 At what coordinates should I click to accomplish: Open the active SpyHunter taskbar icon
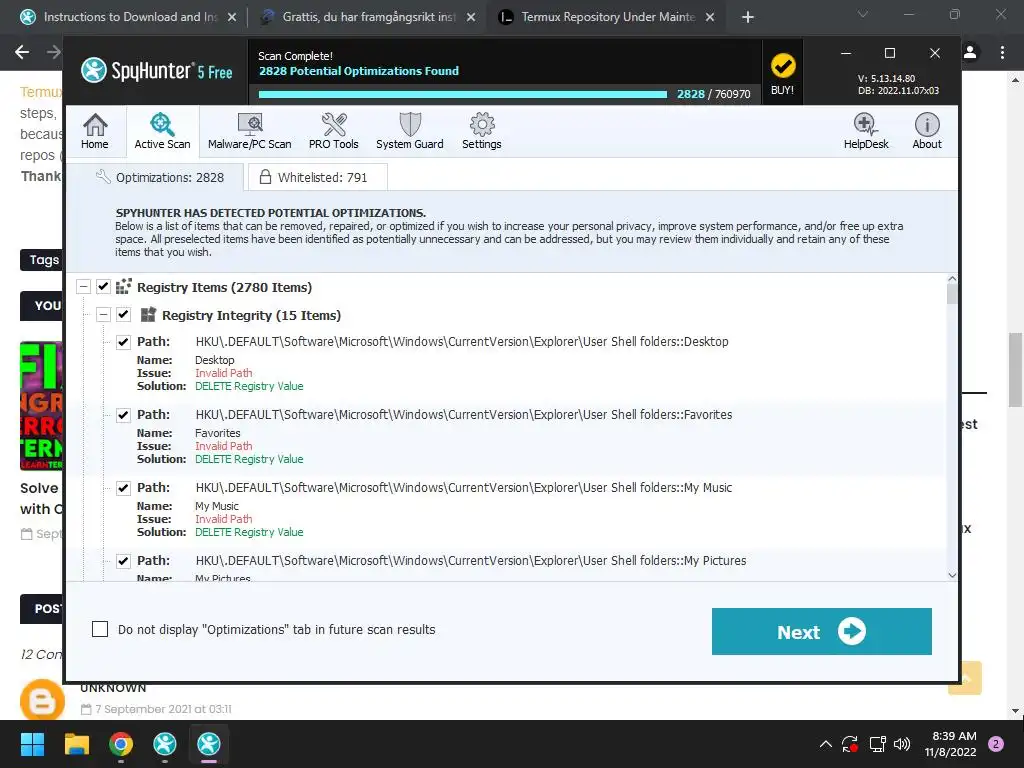209,744
